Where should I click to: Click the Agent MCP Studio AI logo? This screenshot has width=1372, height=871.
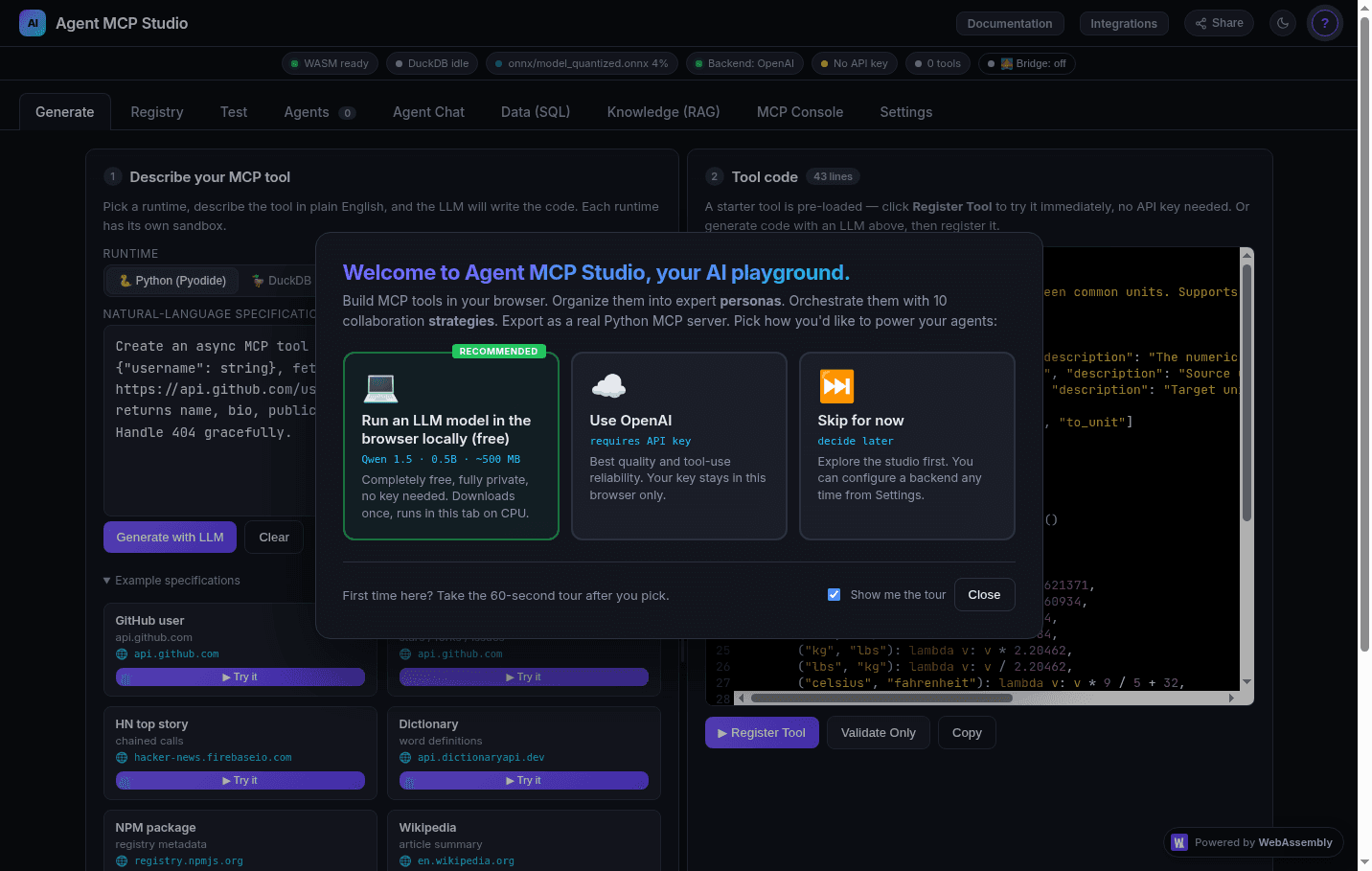(33, 23)
